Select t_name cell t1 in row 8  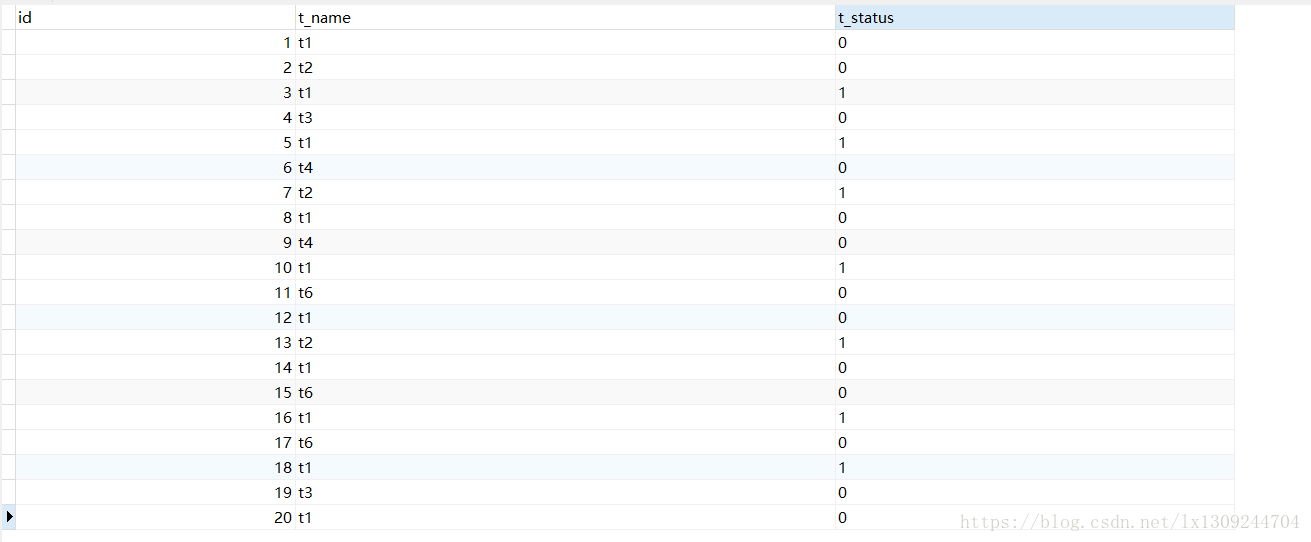(565, 218)
